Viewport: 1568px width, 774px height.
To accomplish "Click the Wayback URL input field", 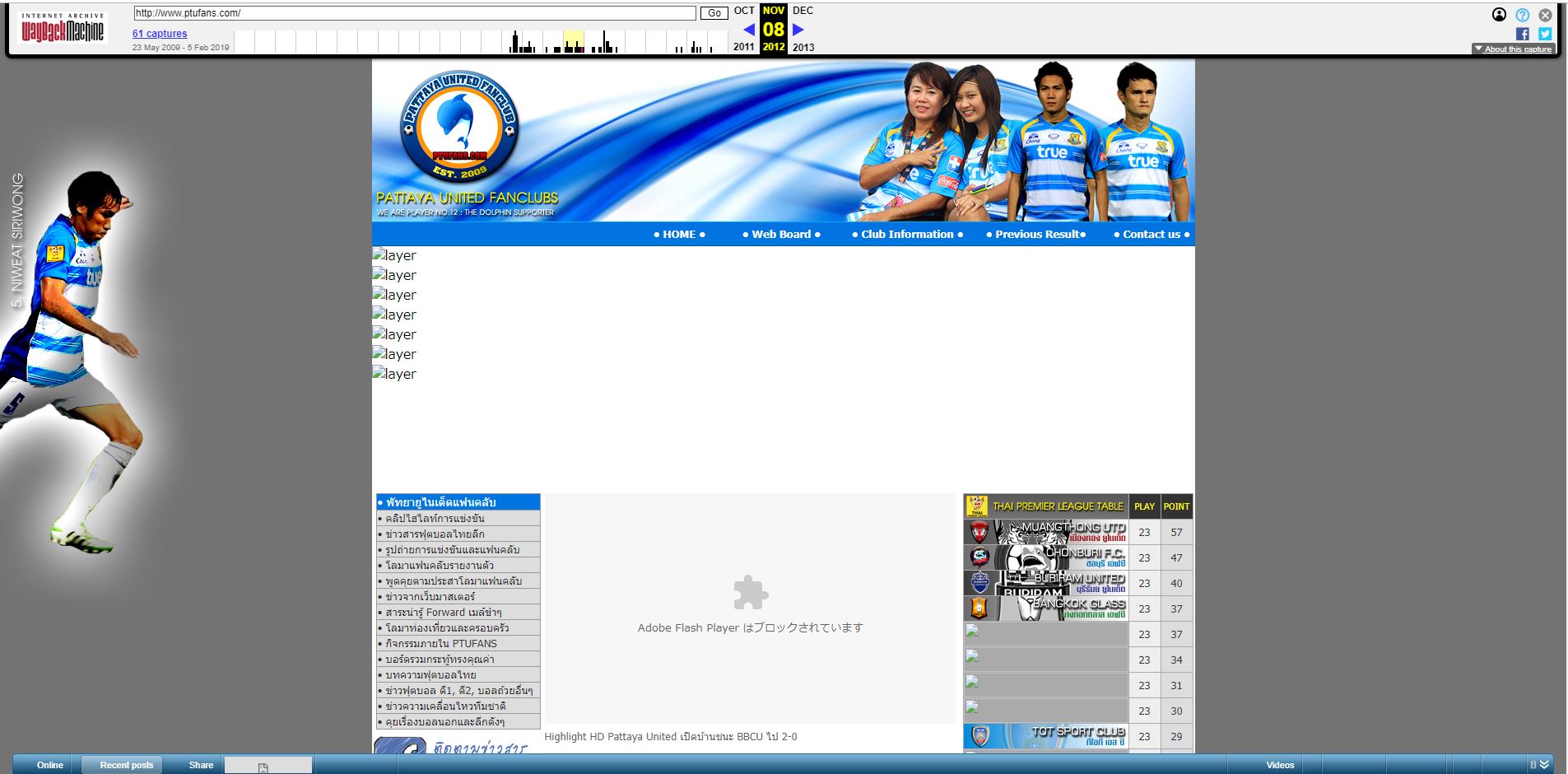I will tap(414, 13).
